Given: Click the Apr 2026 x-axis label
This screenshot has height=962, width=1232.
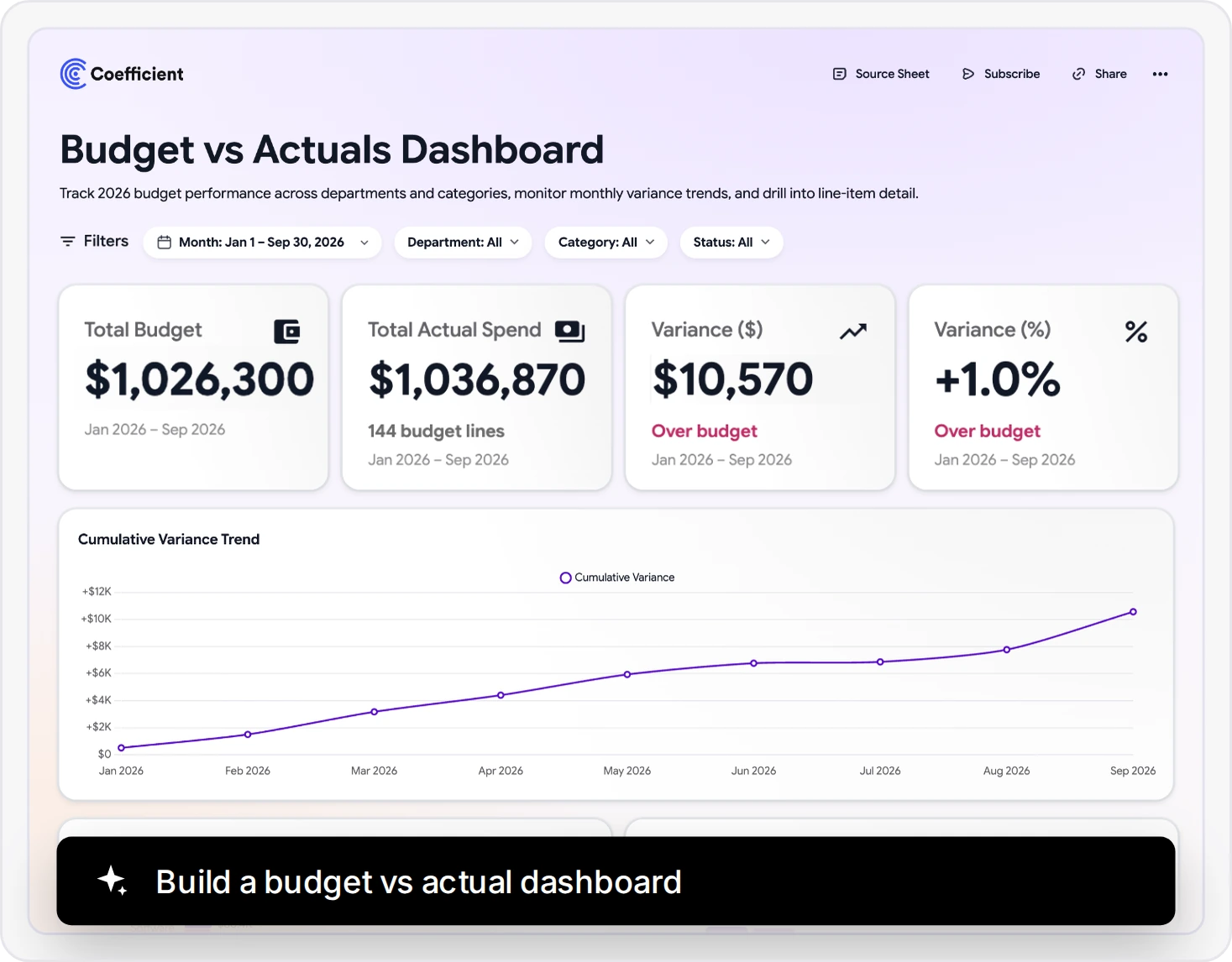Looking at the screenshot, I should pyautogui.click(x=501, y=771).
